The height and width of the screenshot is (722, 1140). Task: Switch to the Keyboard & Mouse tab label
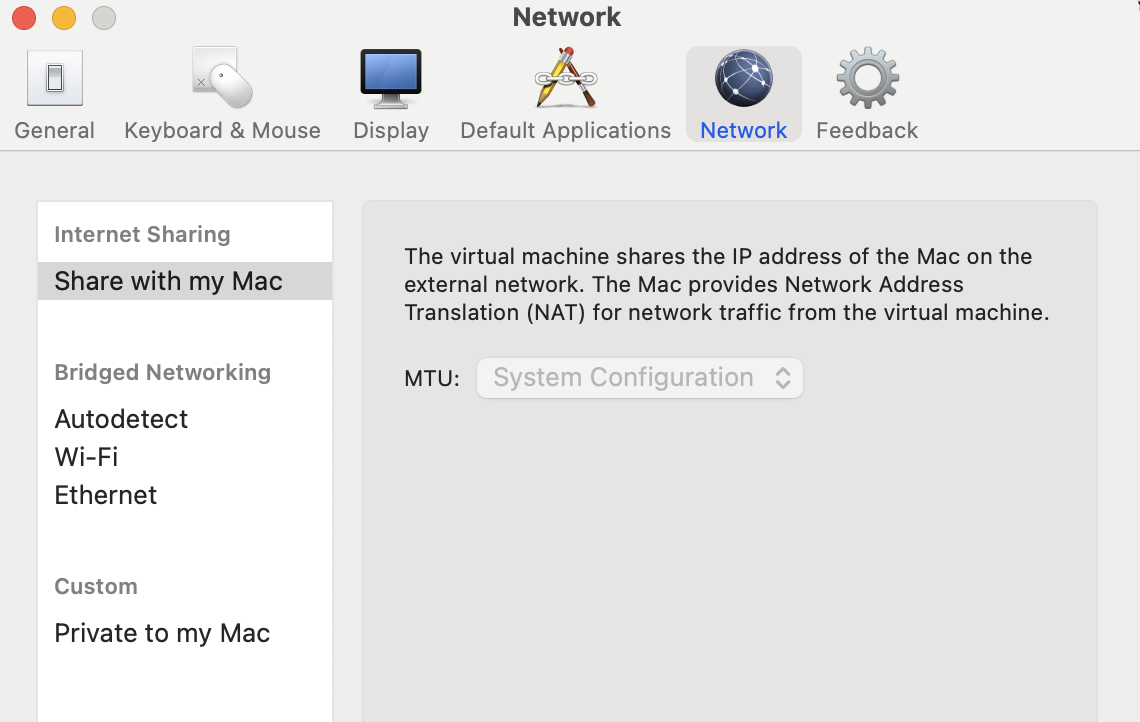pyautogui.click(x=222, y=130)
